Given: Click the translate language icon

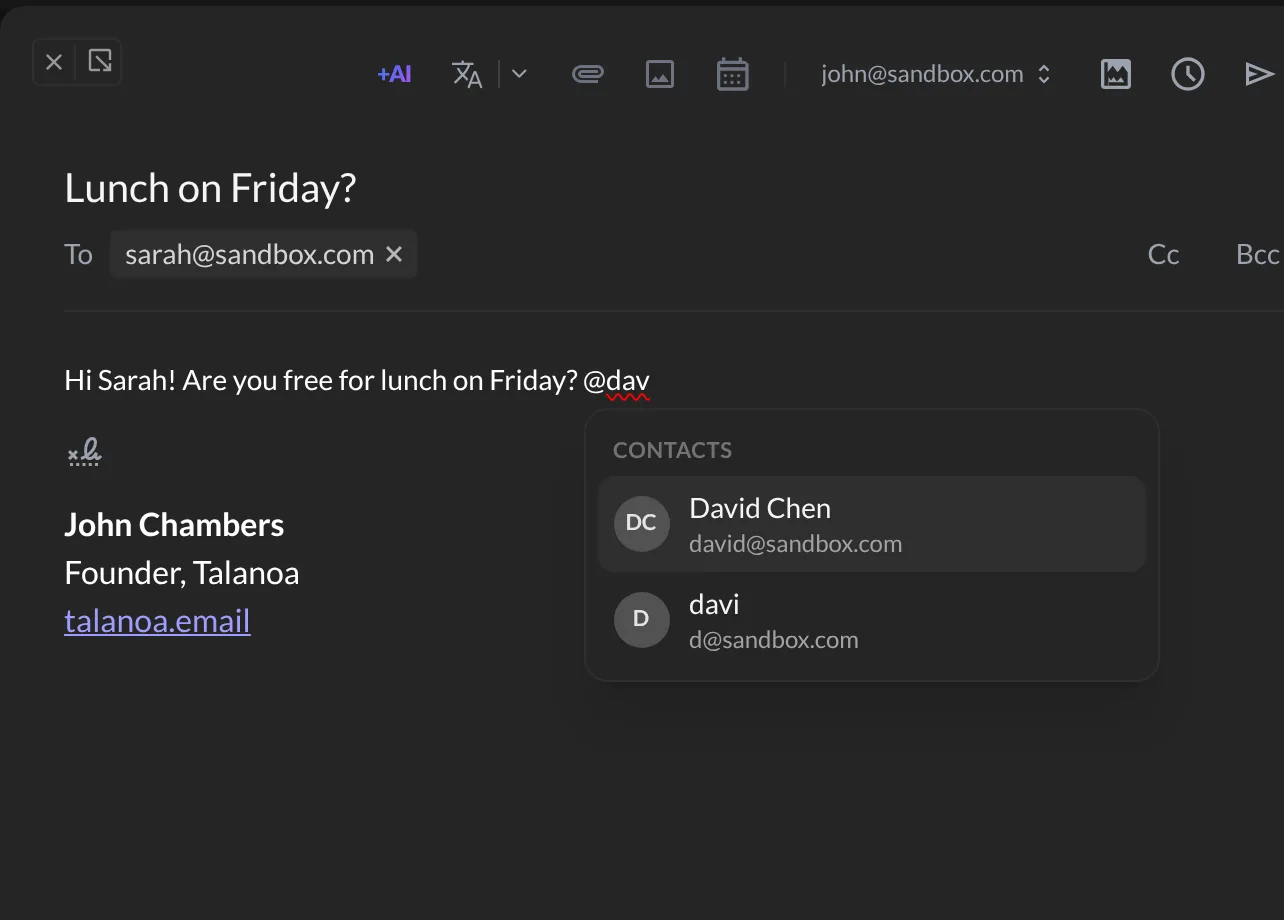Looking at the screenshot, I should click(467, 74).
